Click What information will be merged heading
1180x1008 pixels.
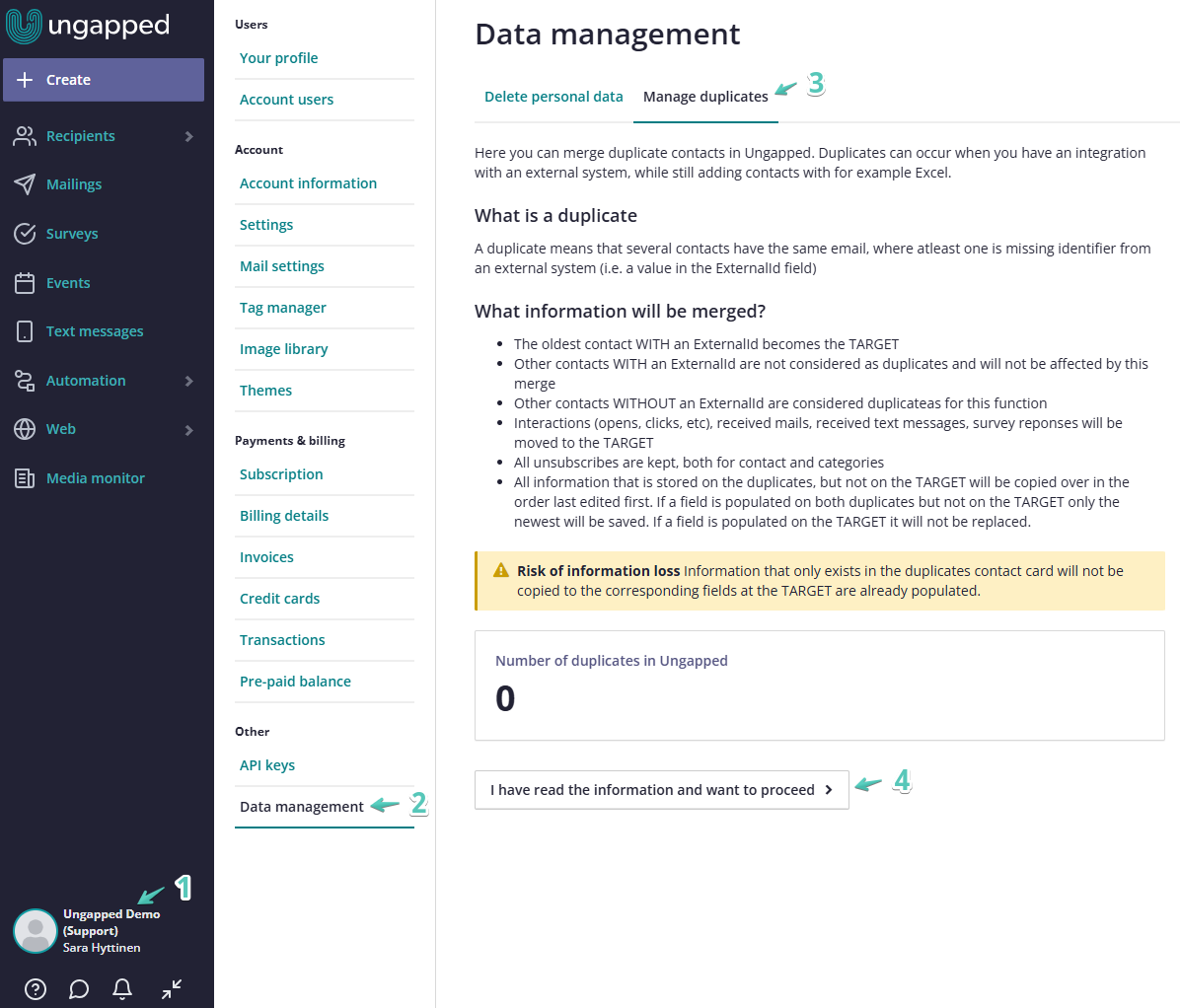pos(621,312)
